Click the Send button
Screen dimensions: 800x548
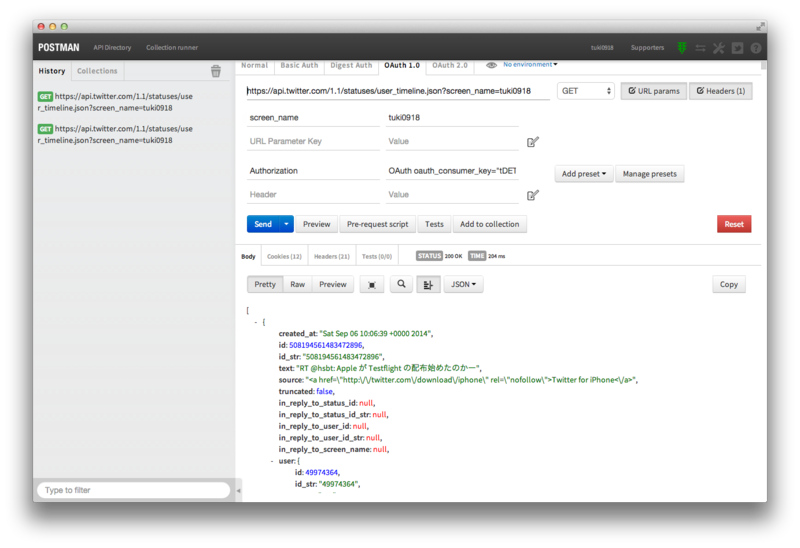(x=263, y=224)
